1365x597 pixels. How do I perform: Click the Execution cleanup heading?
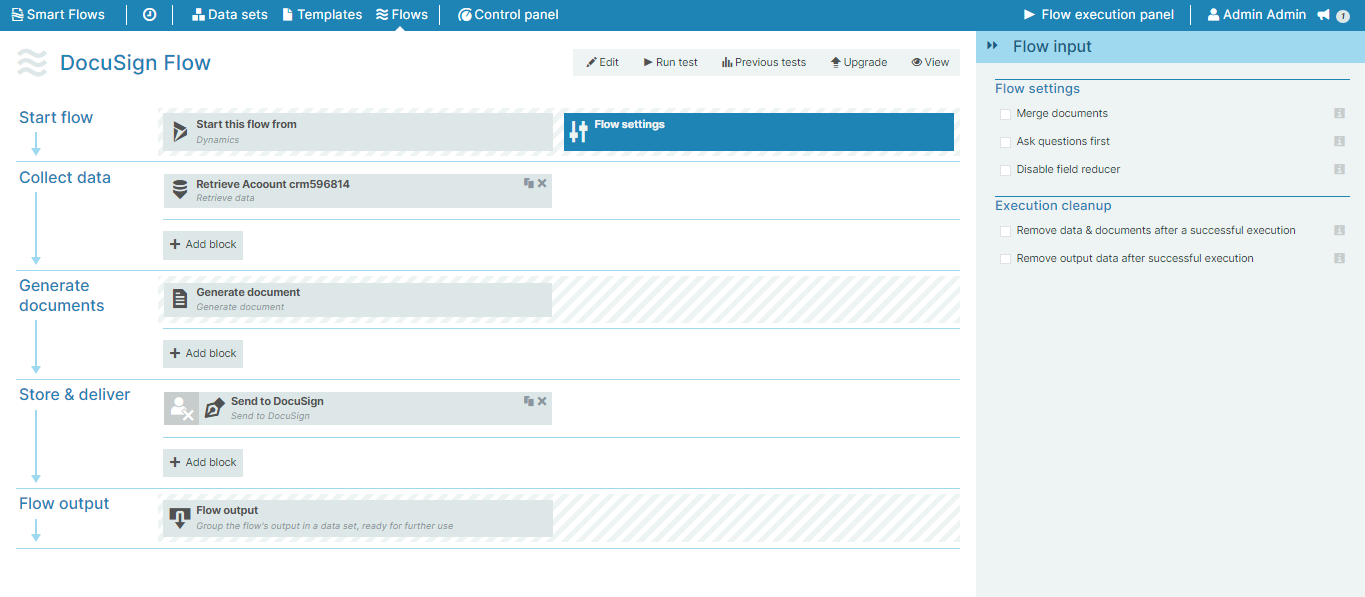tap(1053, 206)
